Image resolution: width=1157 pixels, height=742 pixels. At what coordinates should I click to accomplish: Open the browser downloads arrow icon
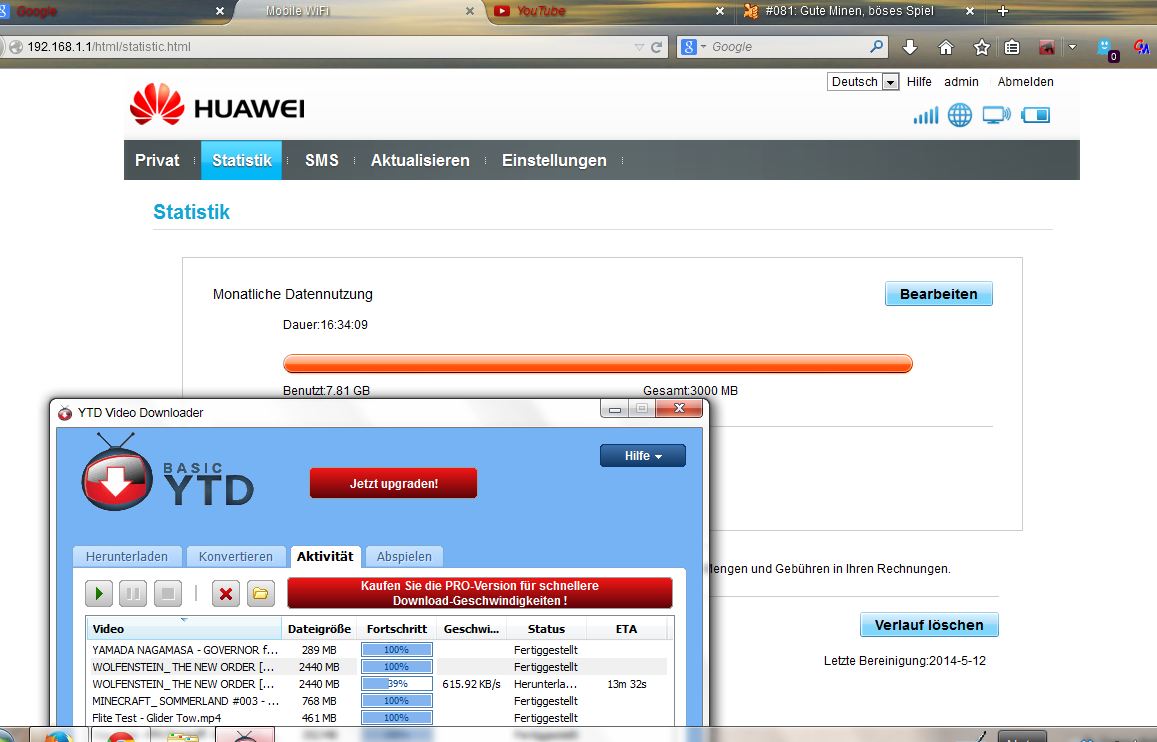pyautogui.click(x=910, y=47)
